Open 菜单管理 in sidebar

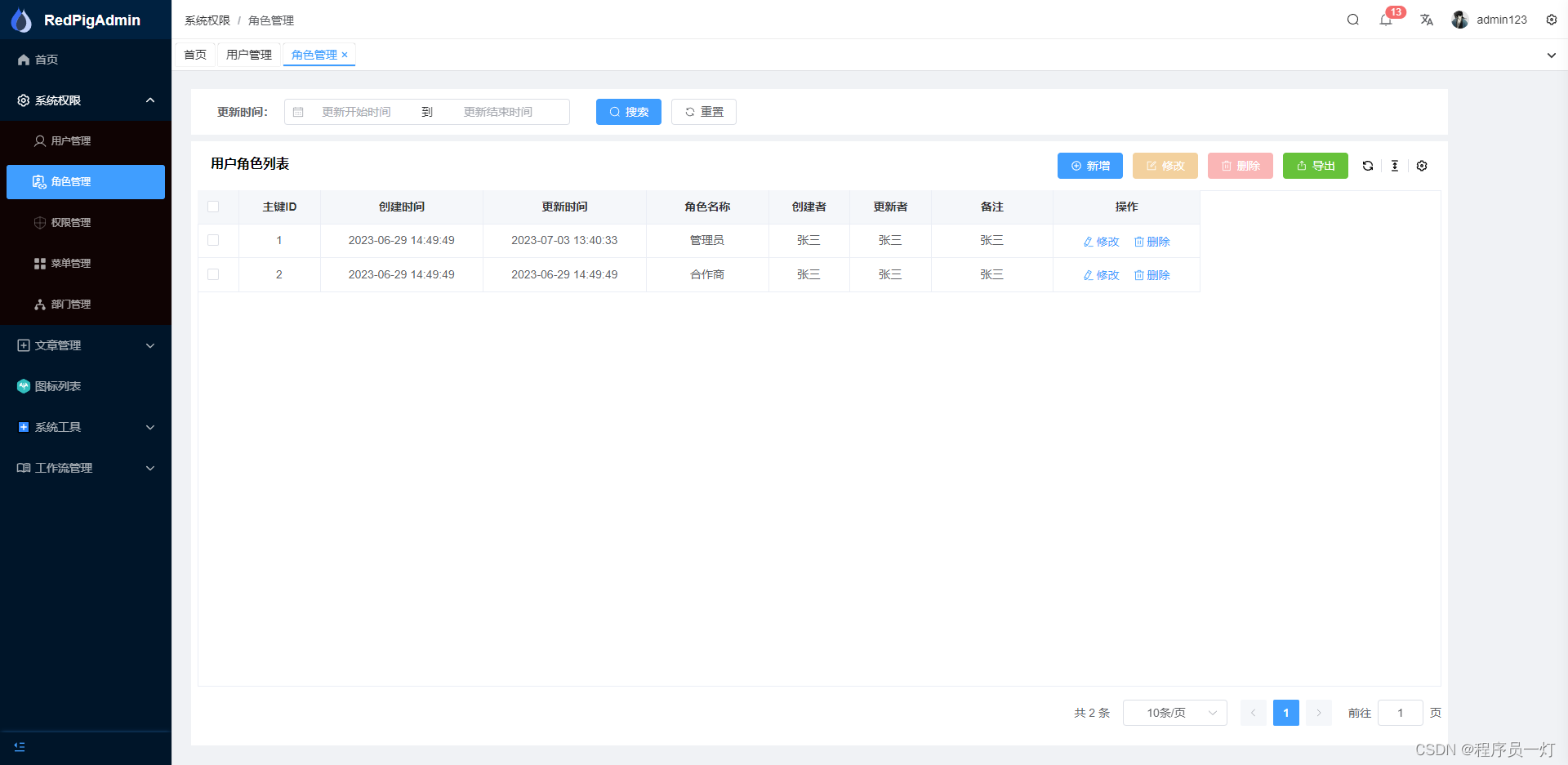coord(86,264)
